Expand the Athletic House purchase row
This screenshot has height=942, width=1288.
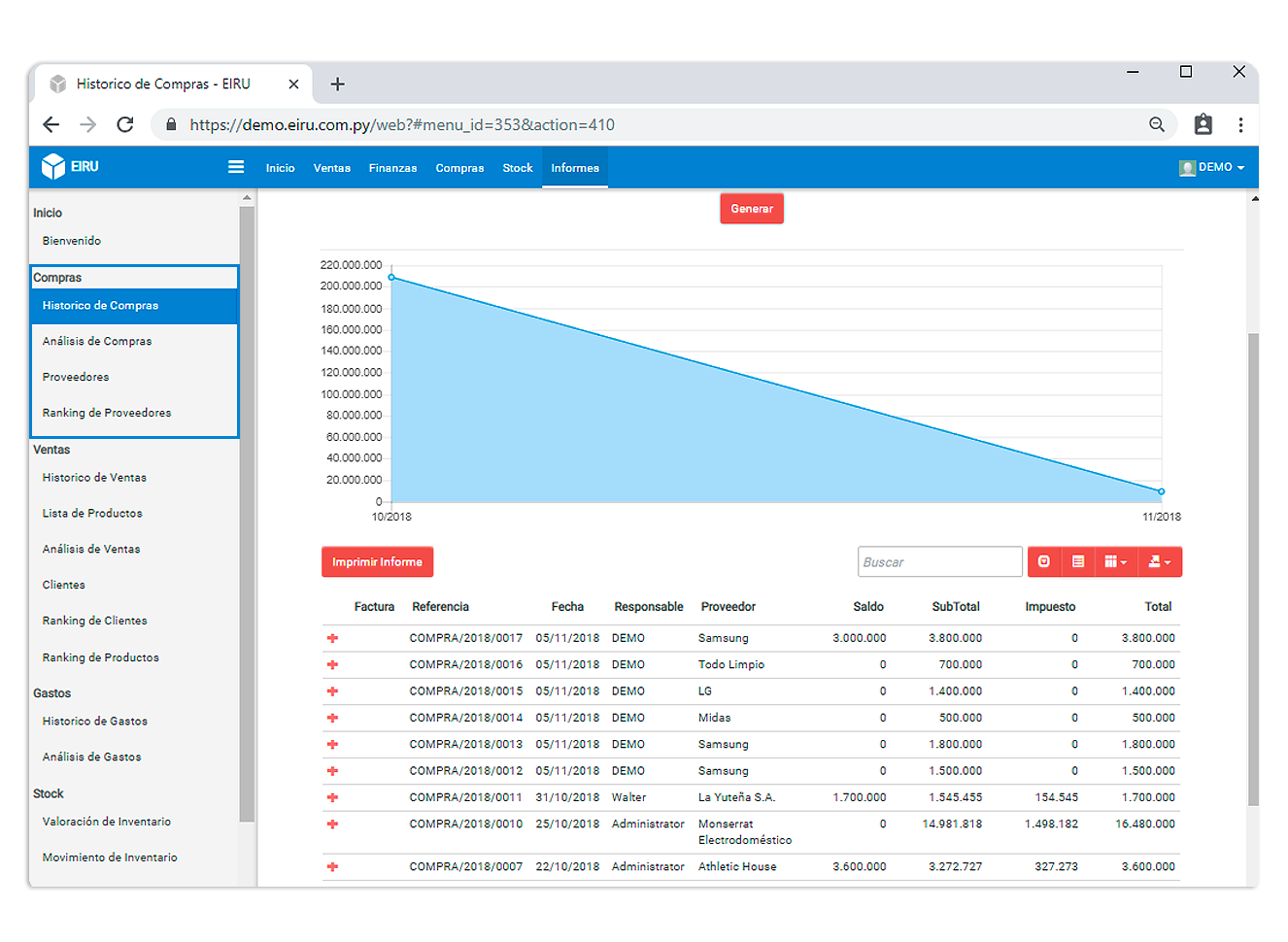point(332,866)
